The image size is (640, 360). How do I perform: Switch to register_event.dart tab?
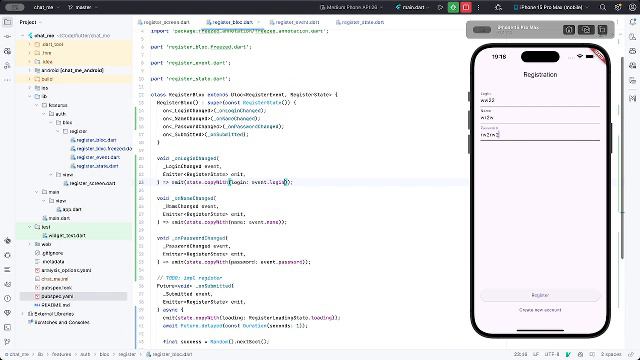click(294, 22)
